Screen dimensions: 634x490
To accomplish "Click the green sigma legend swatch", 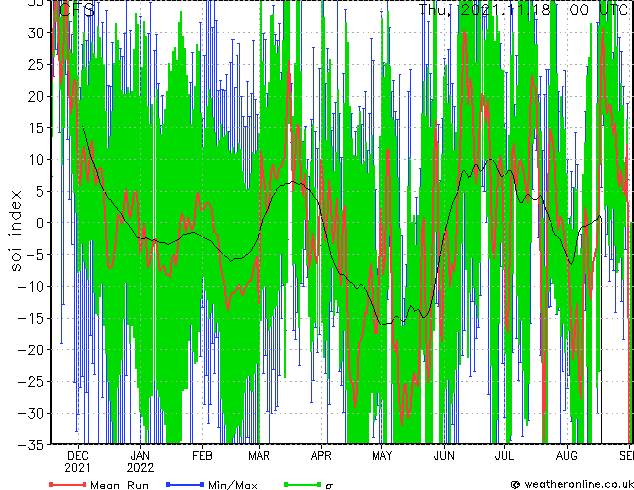I will coord(302,484).
